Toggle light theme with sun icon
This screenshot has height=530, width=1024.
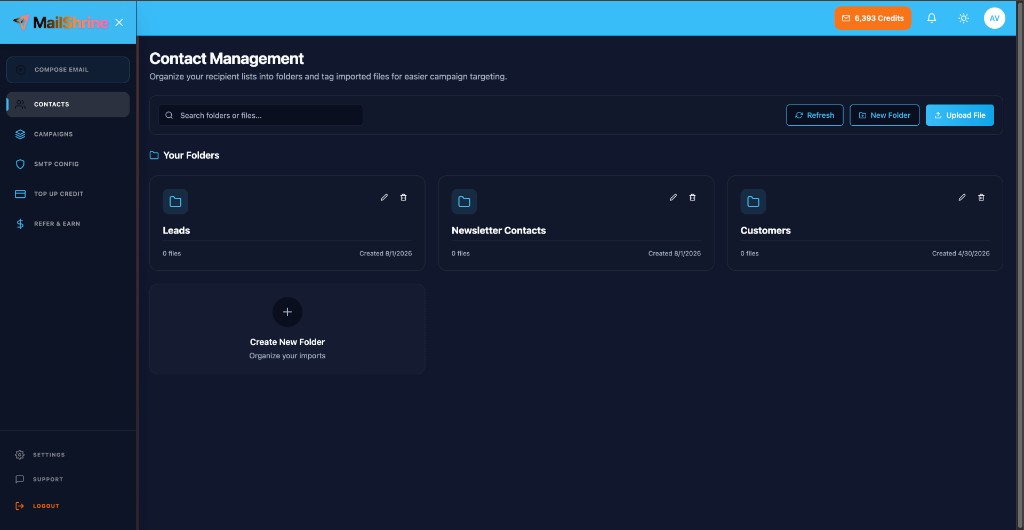point(963,18)
